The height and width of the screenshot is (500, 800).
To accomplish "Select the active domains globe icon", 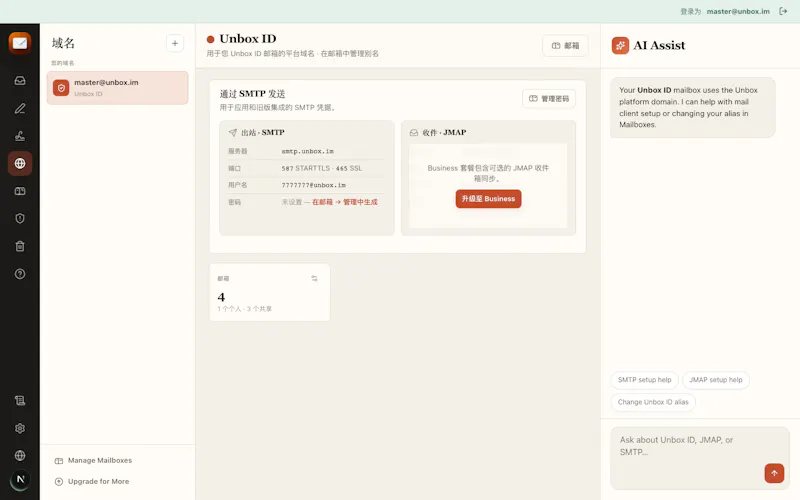I will coord(20,163).
